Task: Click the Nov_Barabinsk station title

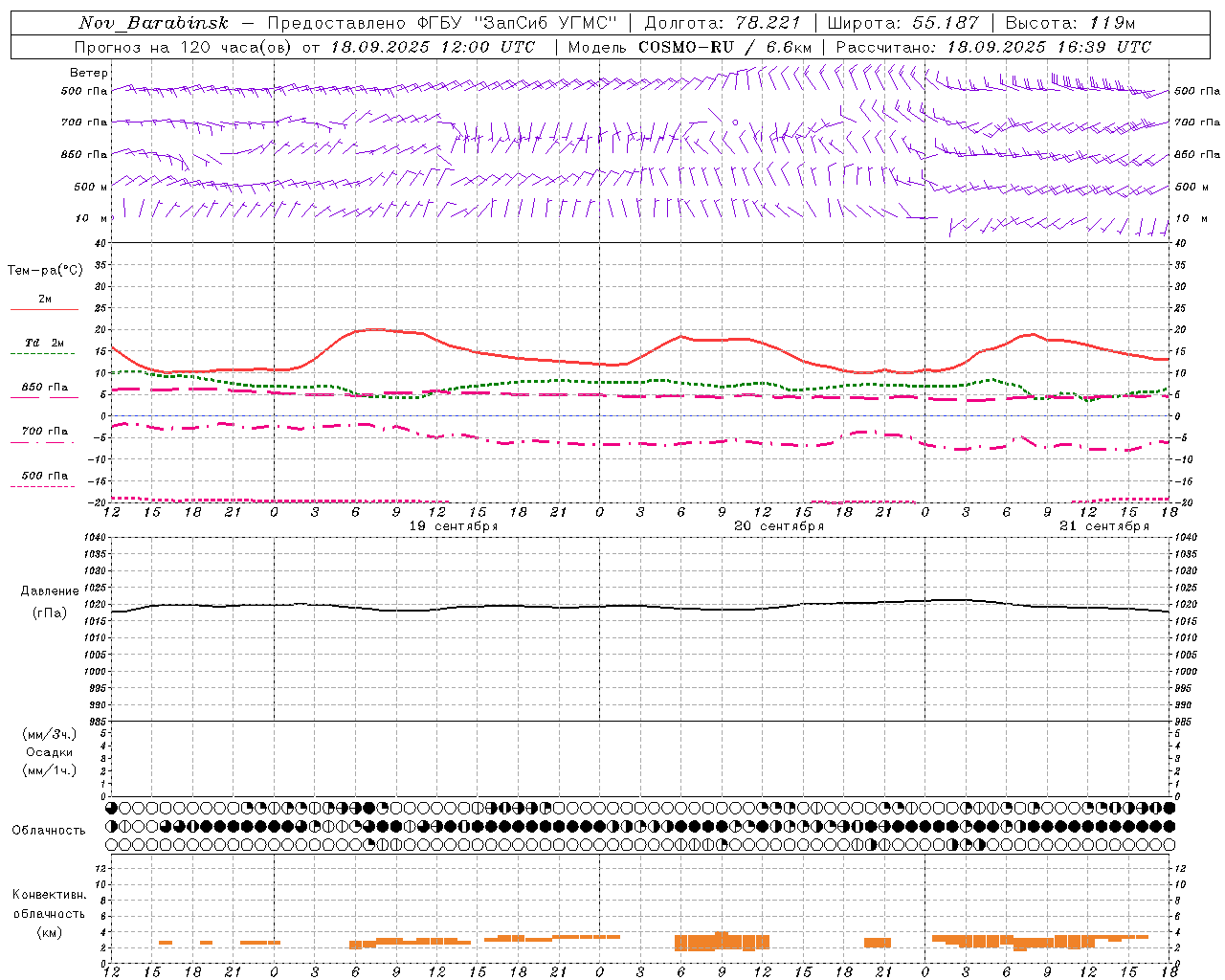Action: 154,23
